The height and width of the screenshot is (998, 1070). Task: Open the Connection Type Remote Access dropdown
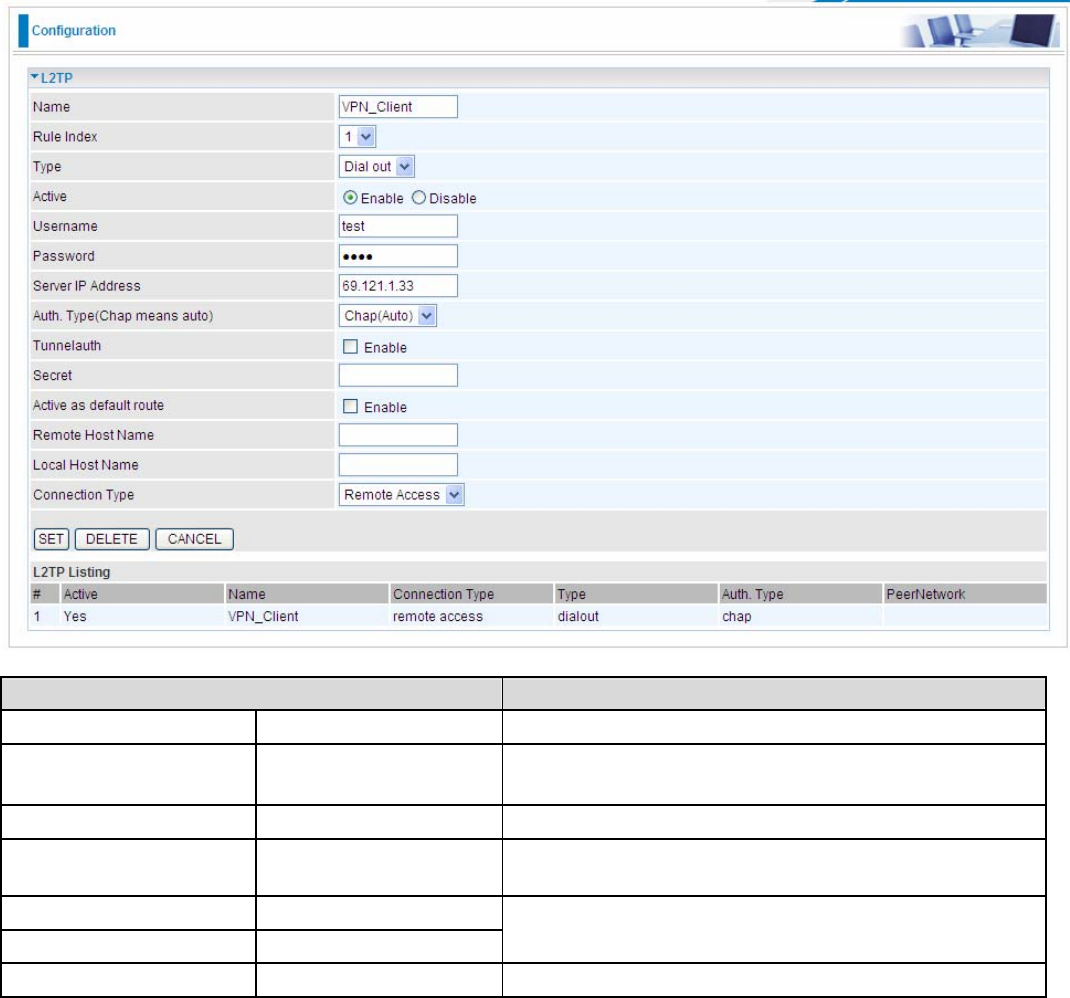coord(401,495)
